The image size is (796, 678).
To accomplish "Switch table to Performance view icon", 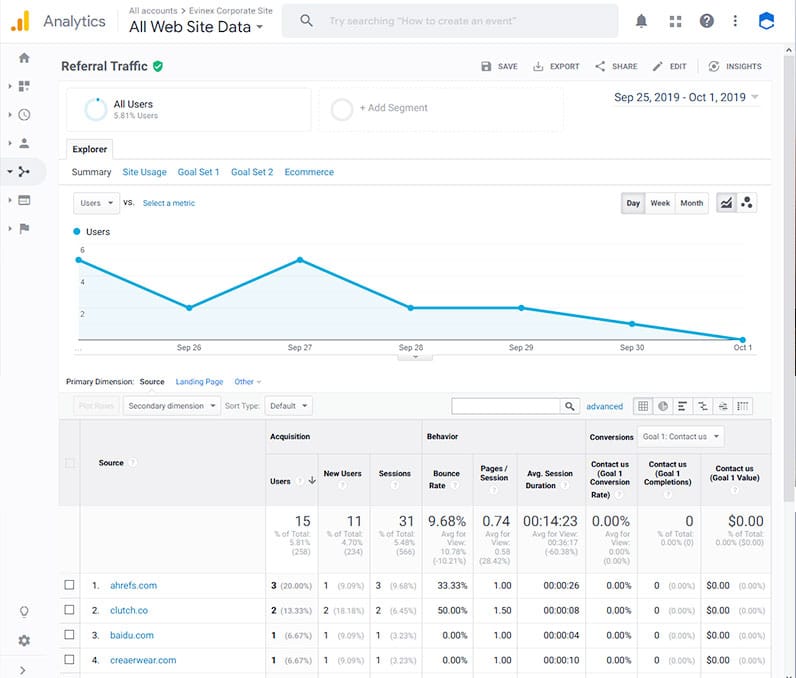I will click(x=682, y=406).
